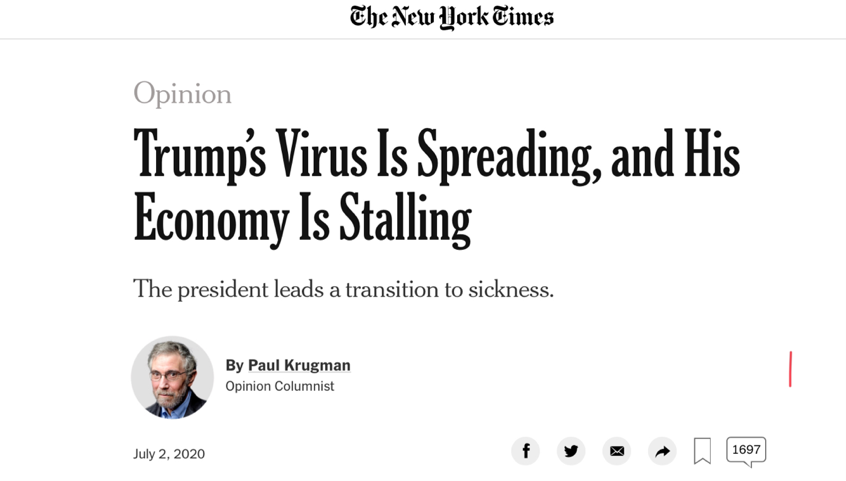Go to the Opinion section label
Screen dimensions: 846x481
tap(182, 93)
